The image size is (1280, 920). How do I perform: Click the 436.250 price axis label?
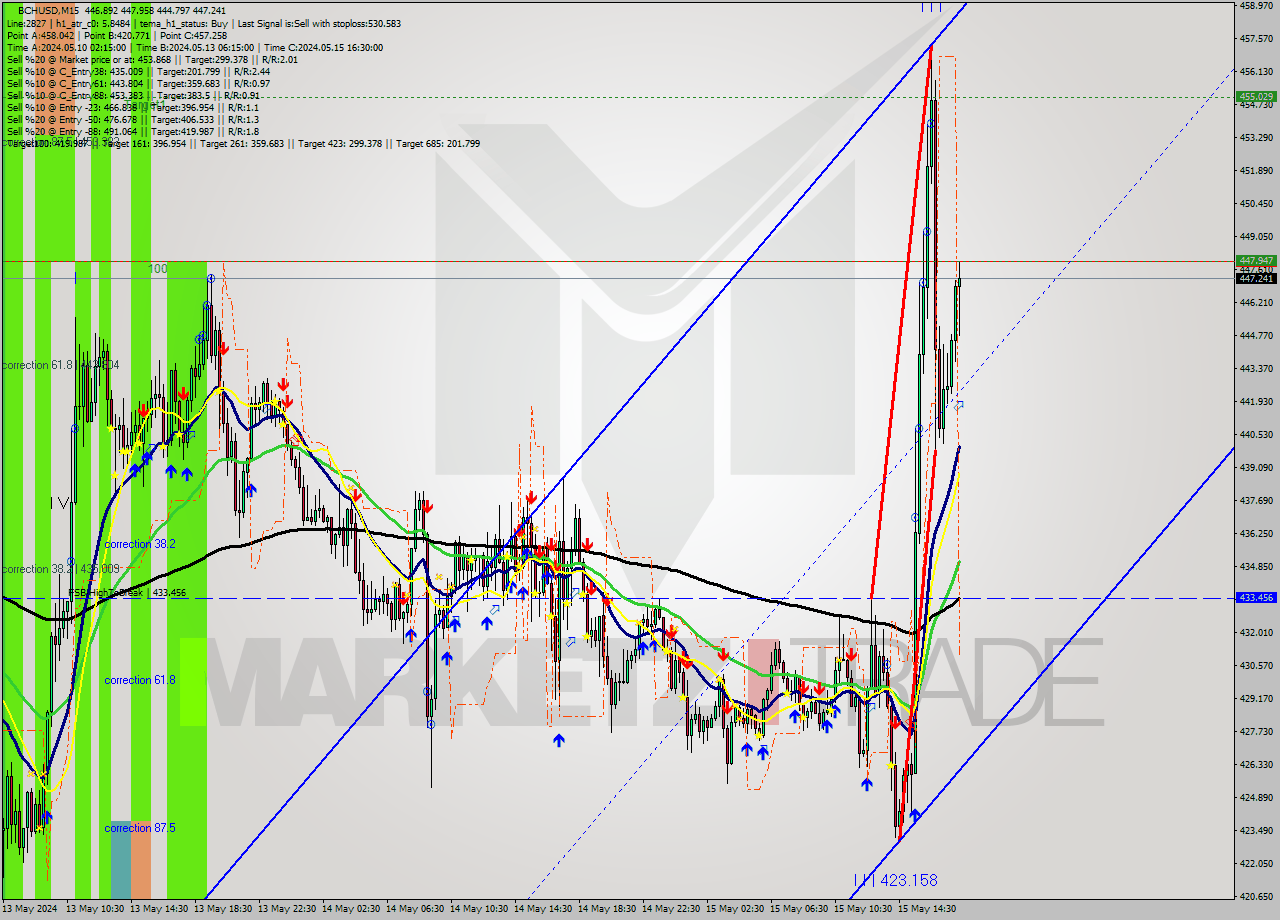[x=1256, y=534]
